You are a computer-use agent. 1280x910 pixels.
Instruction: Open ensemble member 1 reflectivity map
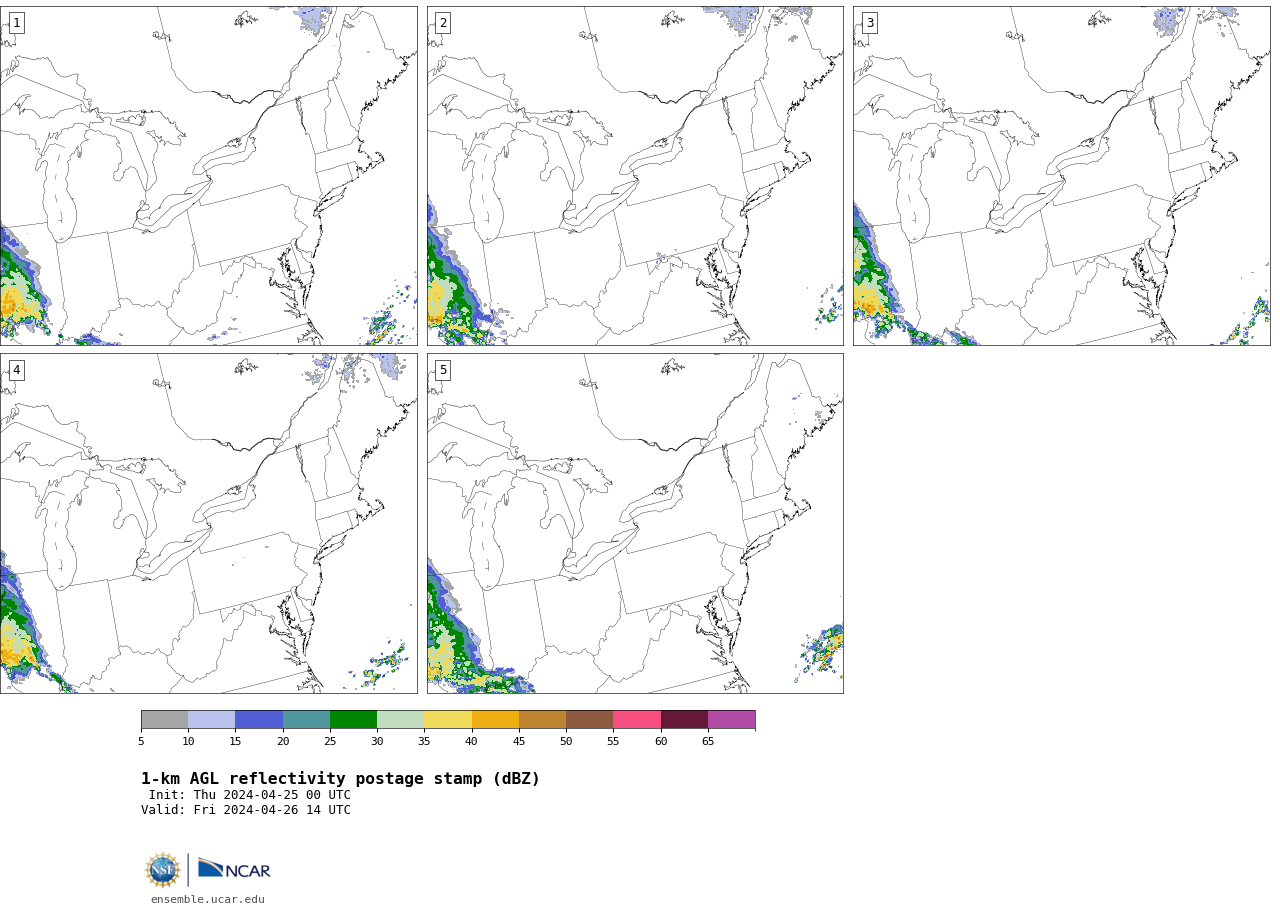click(x=209, y=176)
